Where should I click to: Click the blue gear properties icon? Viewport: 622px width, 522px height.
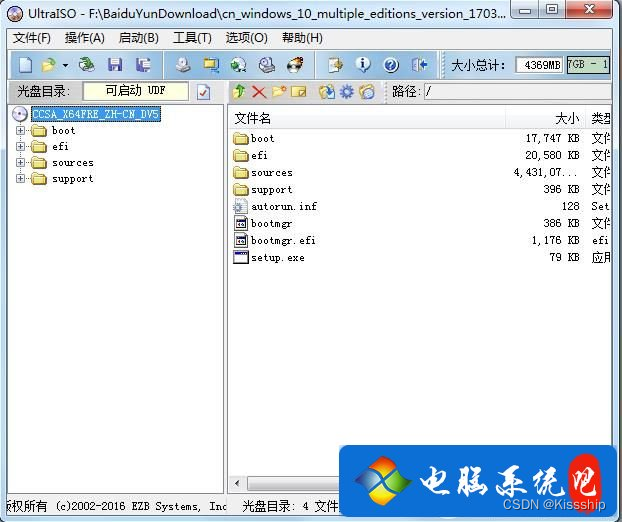click(x=347, y=92)
